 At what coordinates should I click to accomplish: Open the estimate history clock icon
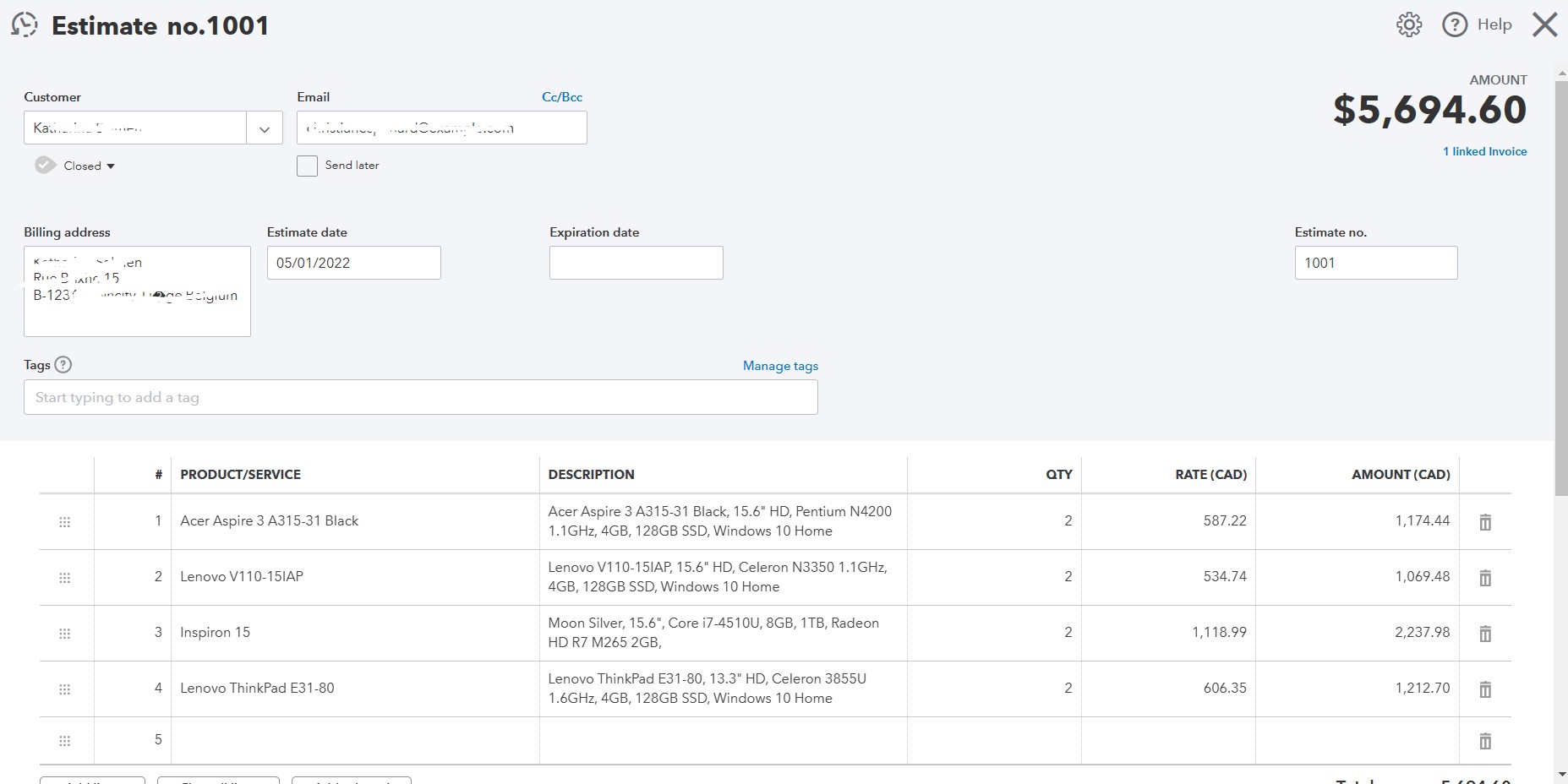25,25
